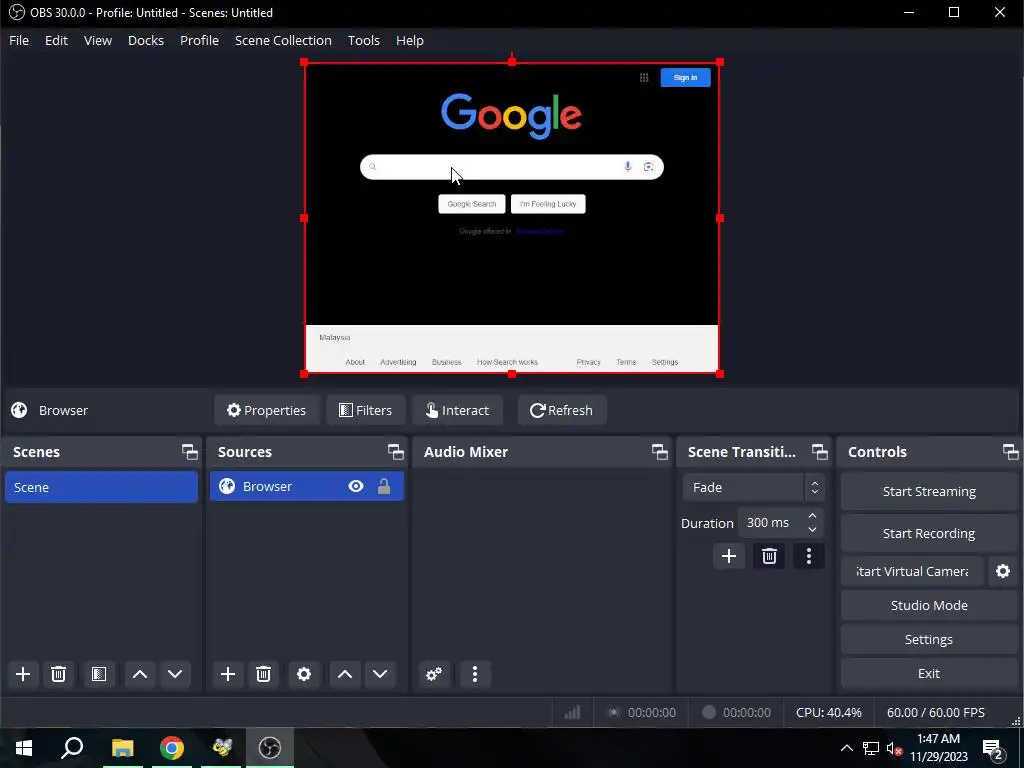Image resolution: width=1024 pixels, height=768 pixels.
Task: Open the Scene Collection menu
Action: pyautogui.click(x=283, y=40)
